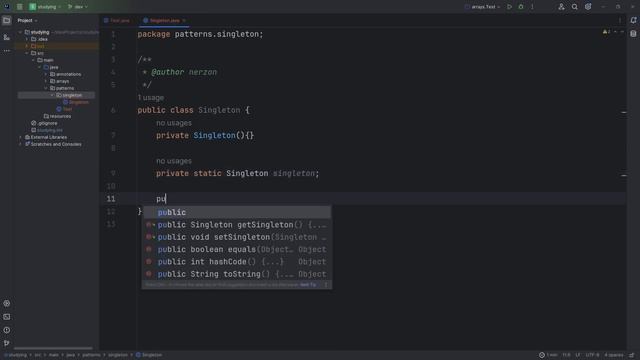
Task: Open the Git version control tool window
Action: 7,343
